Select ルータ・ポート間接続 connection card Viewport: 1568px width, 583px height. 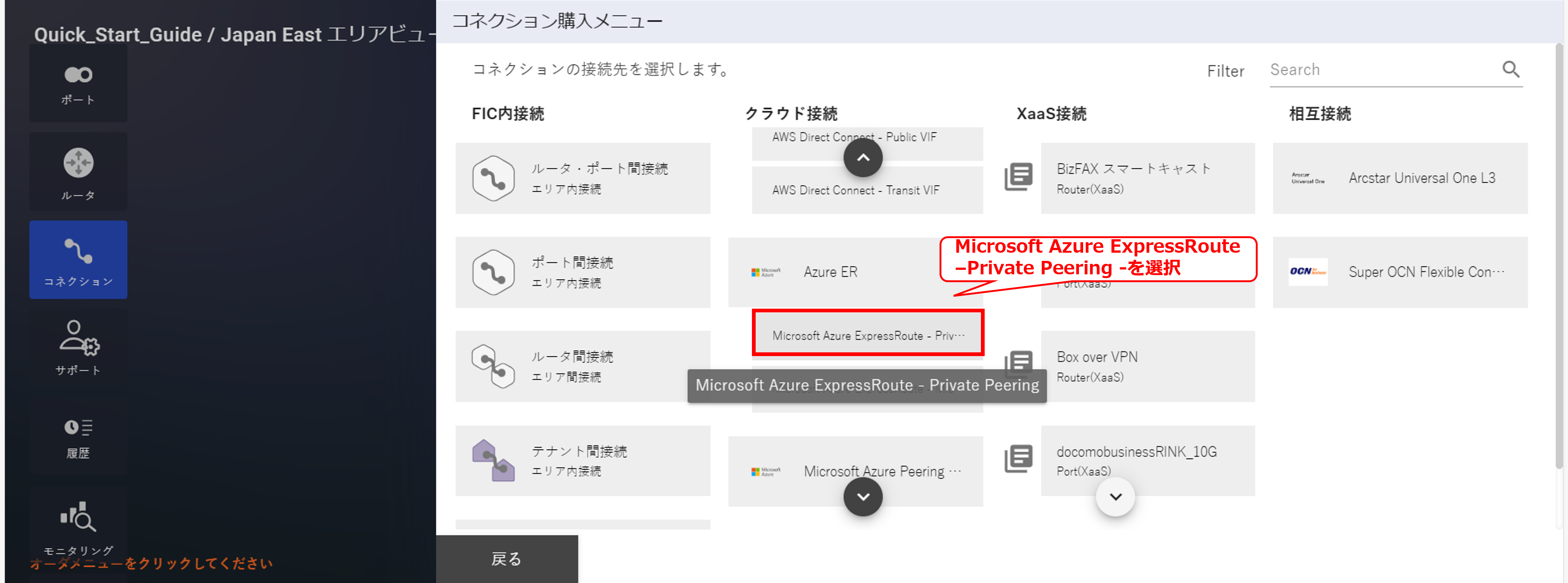tap(583, 178)
